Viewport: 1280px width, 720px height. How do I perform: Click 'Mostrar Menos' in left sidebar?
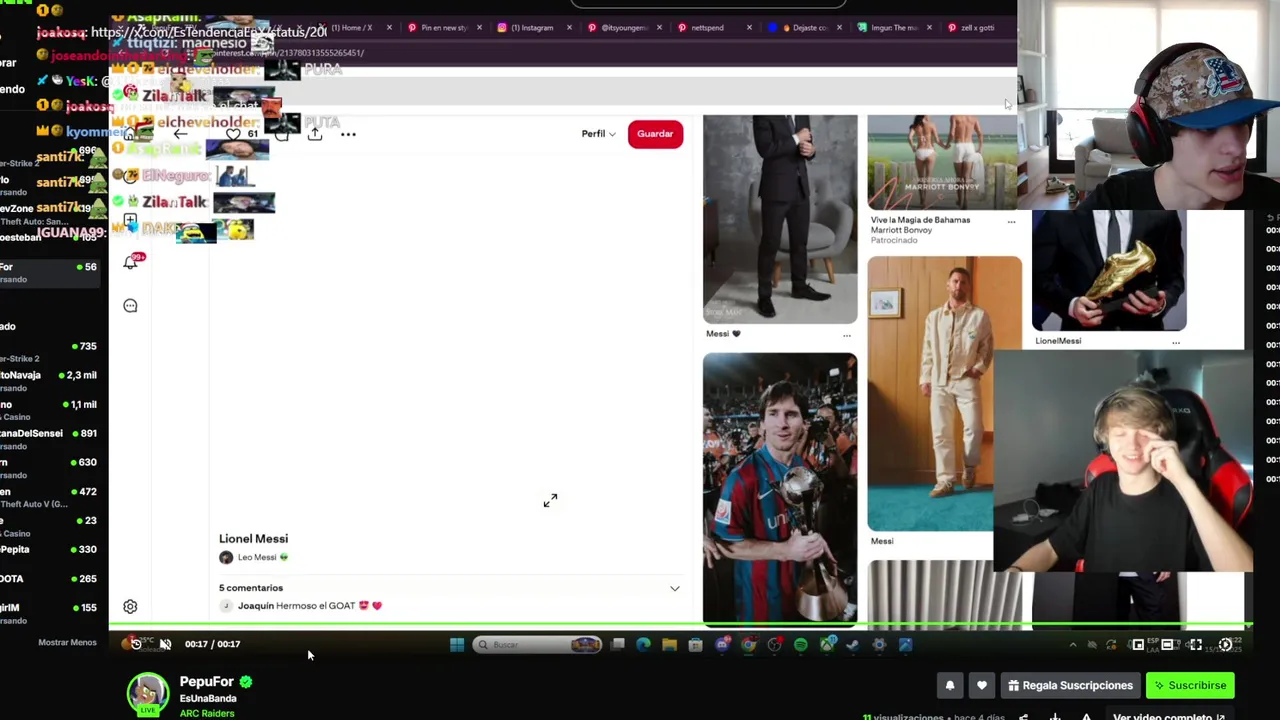tap(67, 642)
